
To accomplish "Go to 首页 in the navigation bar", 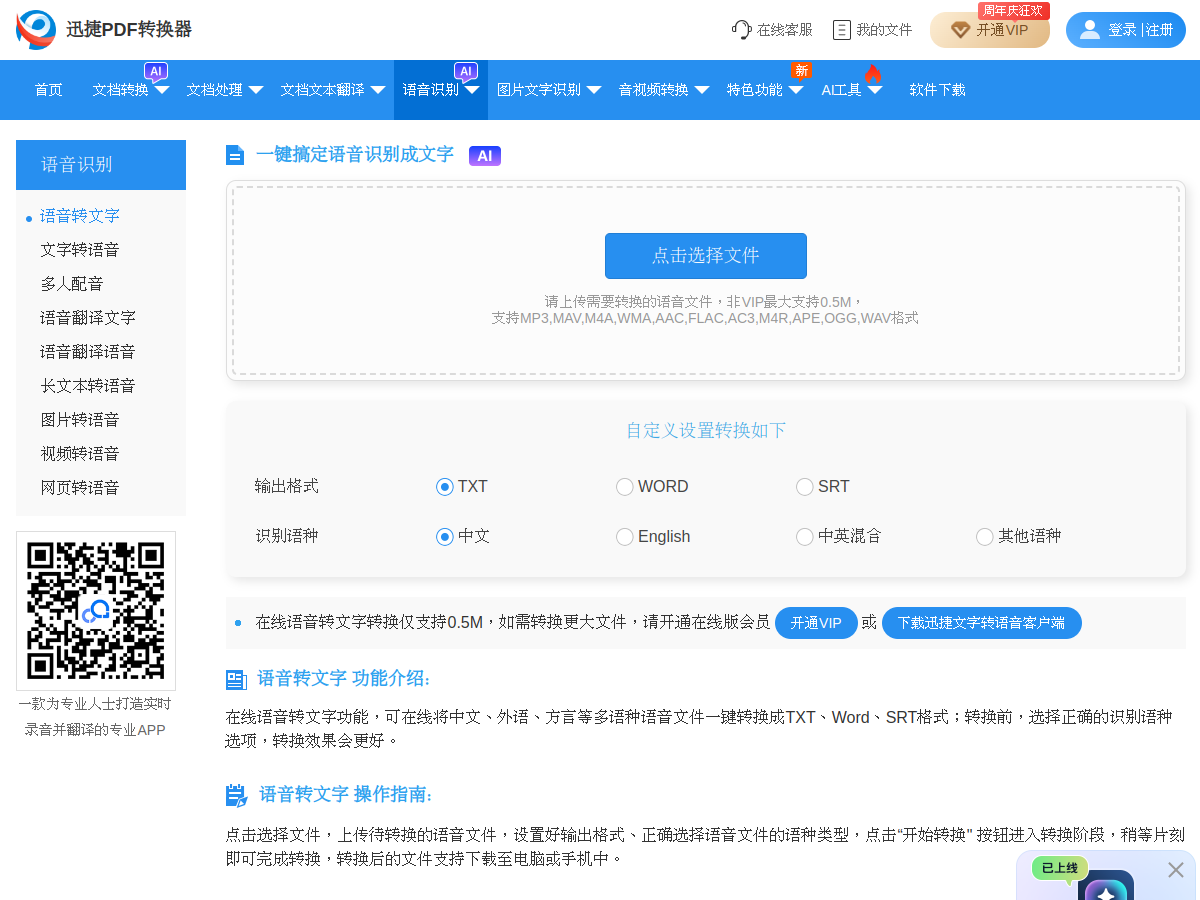I will coord(49,90).
